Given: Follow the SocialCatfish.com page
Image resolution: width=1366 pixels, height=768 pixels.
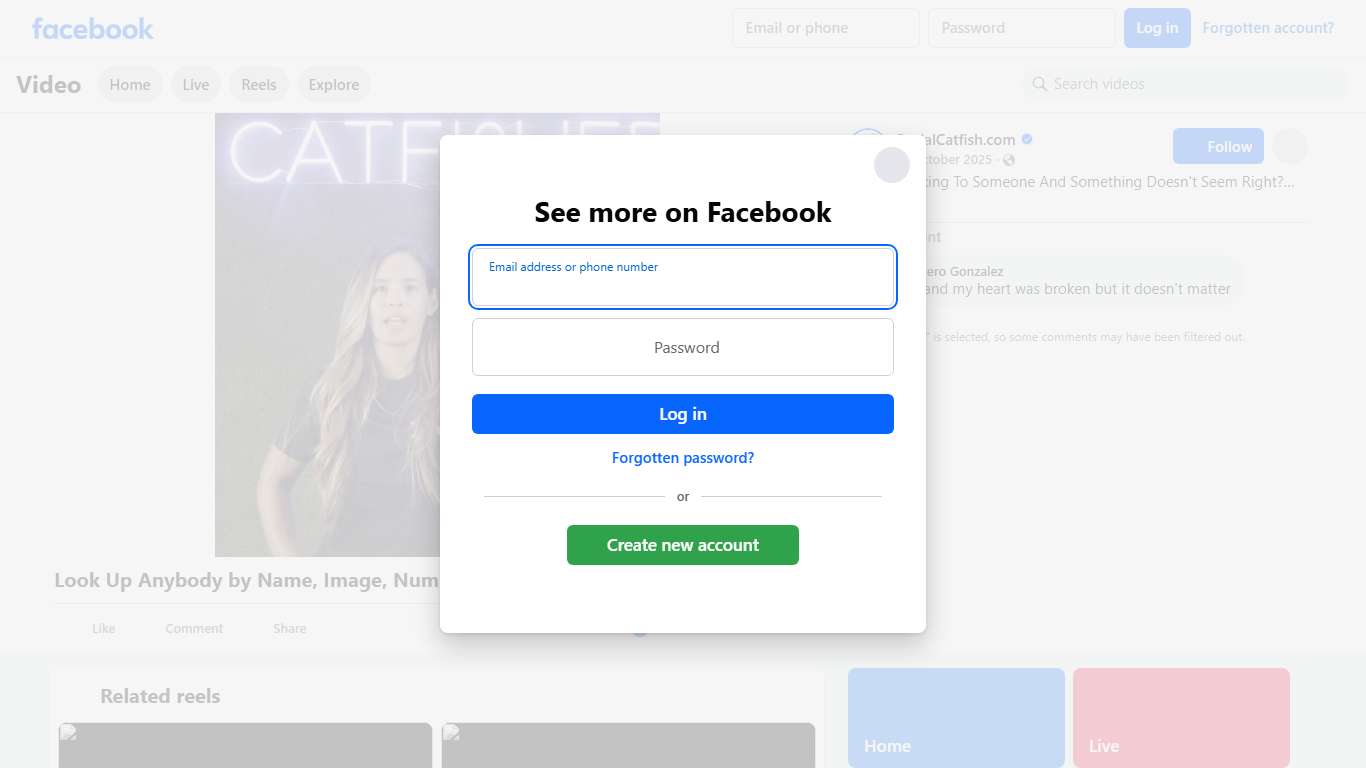Looking at the screenshot, I should 1218,147.
